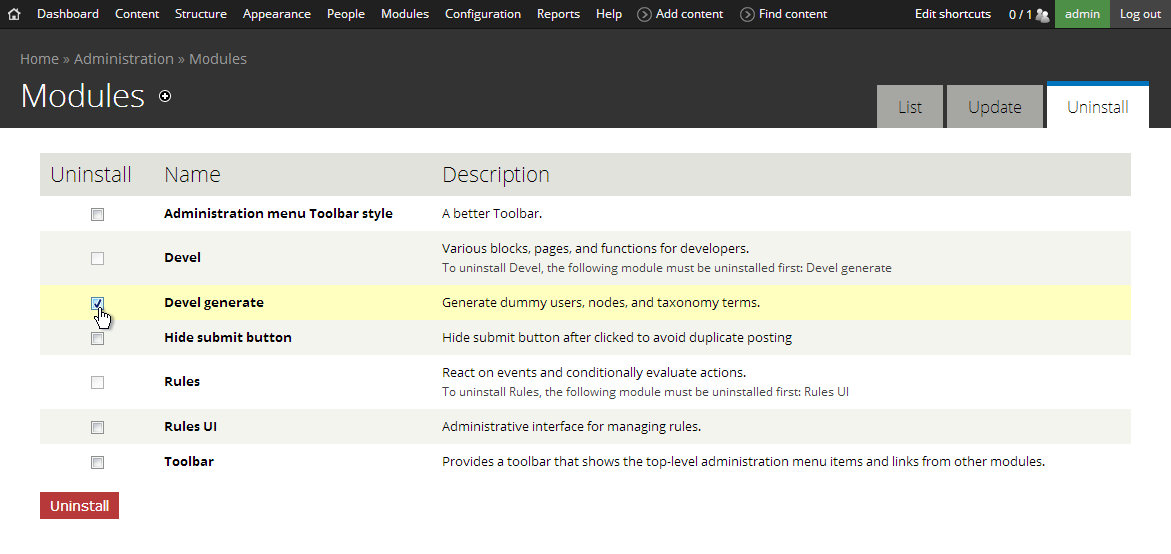Viewport: 1171px width, 554px height.
Task: Tick the Rules UI uninstall checkbox
Action: 97,428
